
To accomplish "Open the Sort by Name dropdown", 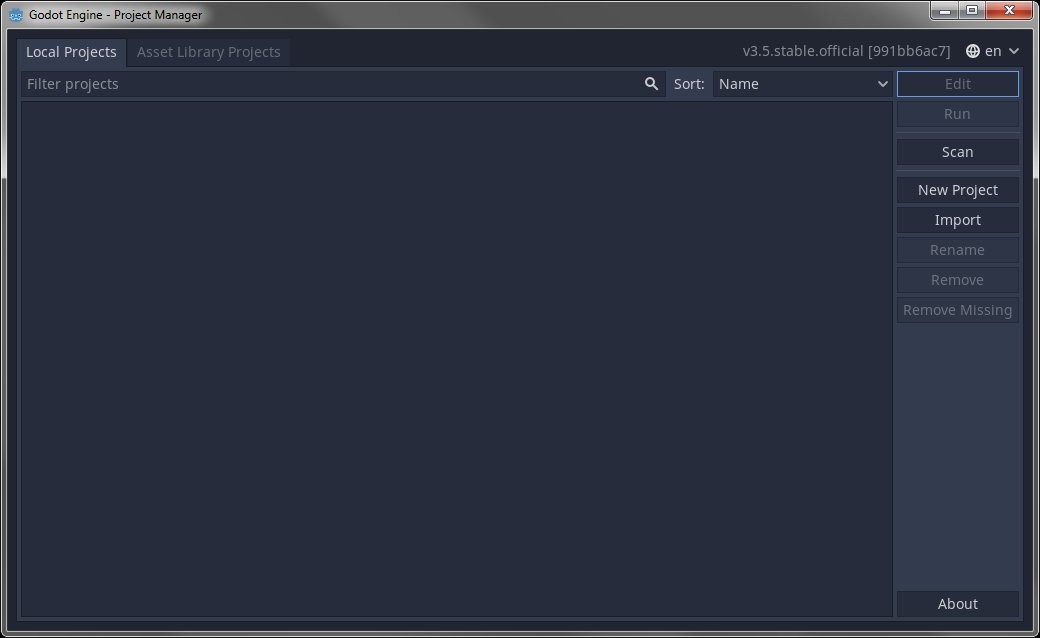I will click(802, 84).
